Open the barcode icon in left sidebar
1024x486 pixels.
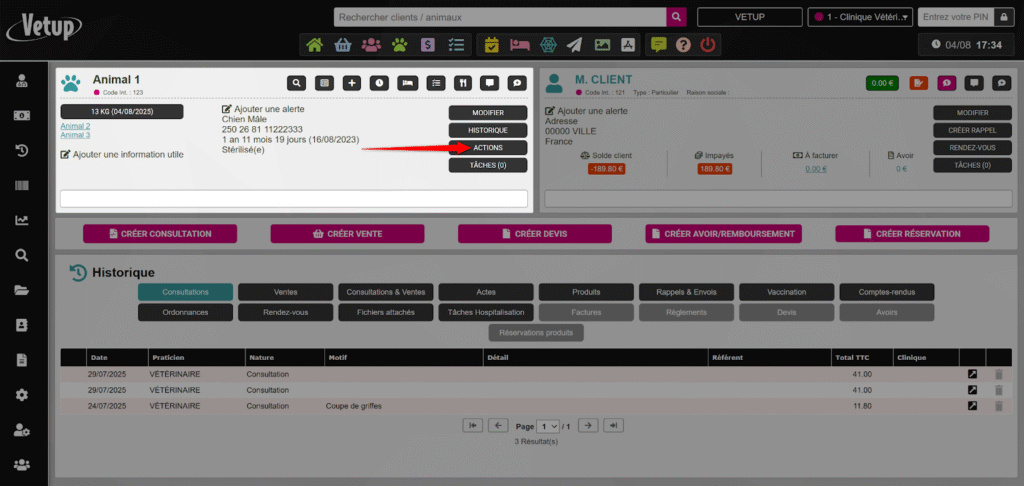[x=21, y=186]
